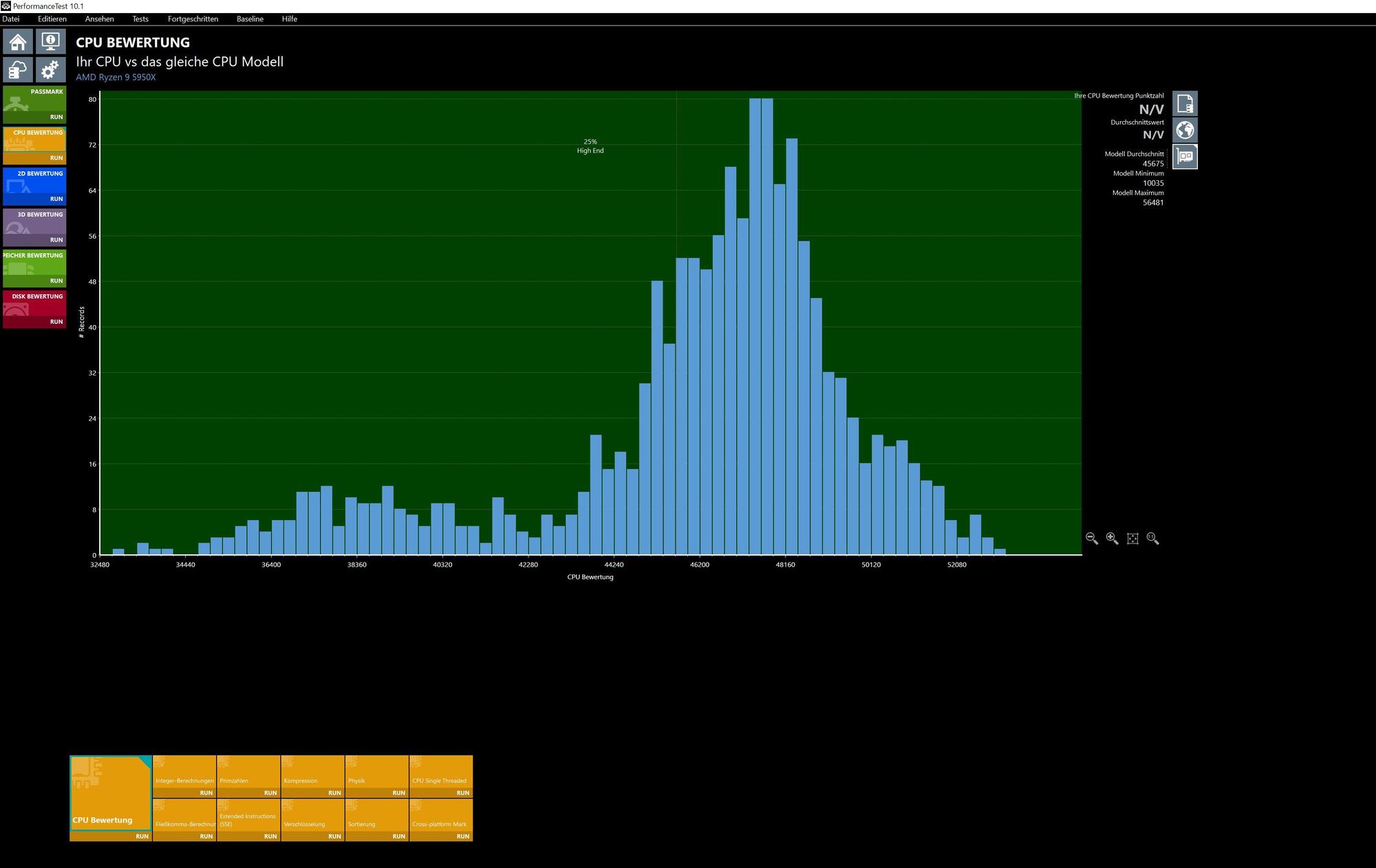The width and height of the screenshot is (1376, 868).
Task: Open the Primzahlen test tile
Action: tap(248, 772)
